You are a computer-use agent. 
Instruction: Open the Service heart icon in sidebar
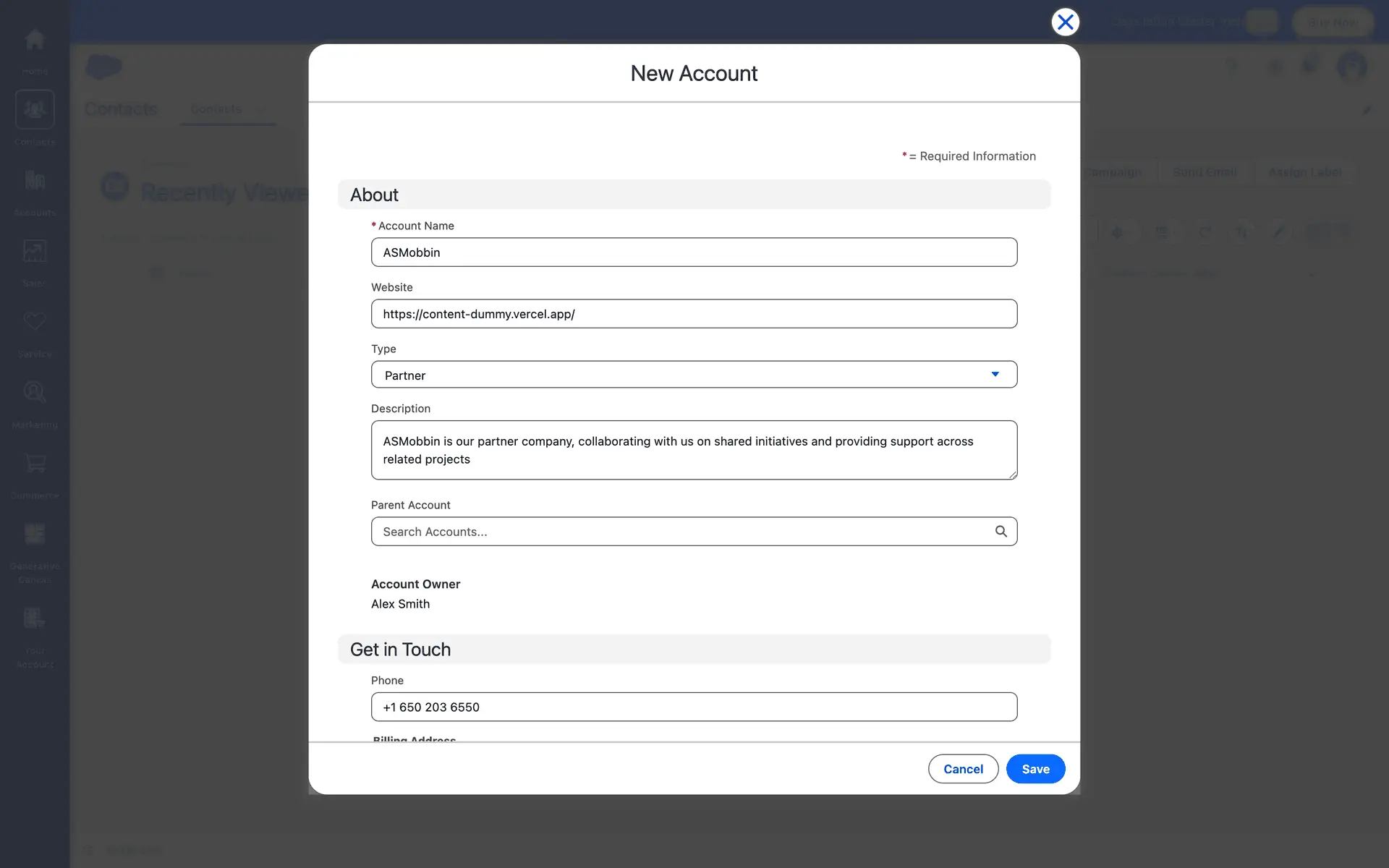[x=35, y=322]
